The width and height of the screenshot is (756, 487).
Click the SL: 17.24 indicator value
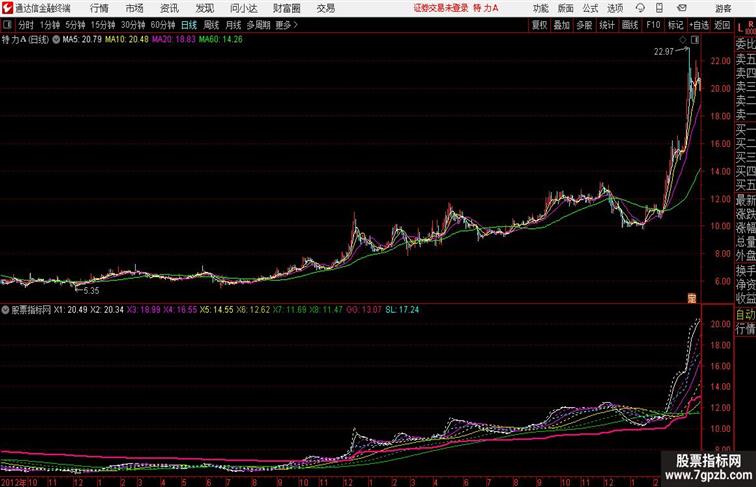[x=402, y=310]
